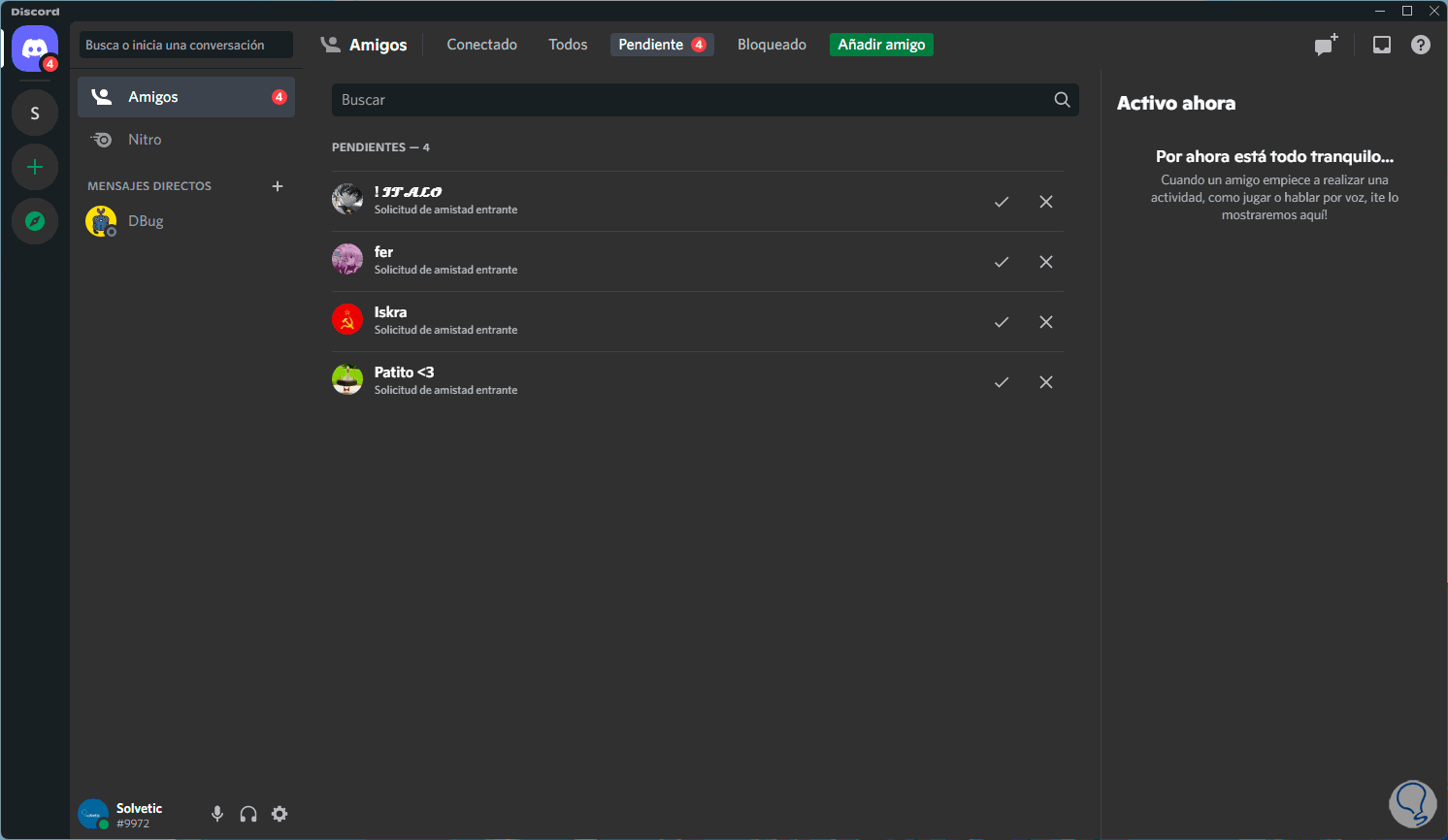Accept friend request from !ITALO
This screenshot has width=1448, height=840.
(x=1002, y=202)
